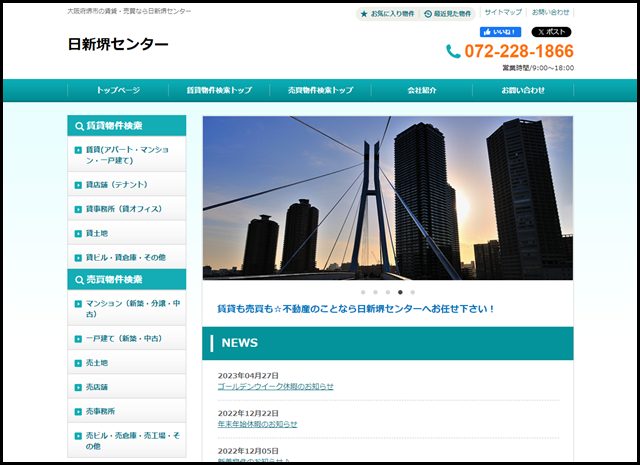This screenshot has width=640, height=465.
Task: Open 貸土地 sidebar link
Action: (x=127, y=234)
